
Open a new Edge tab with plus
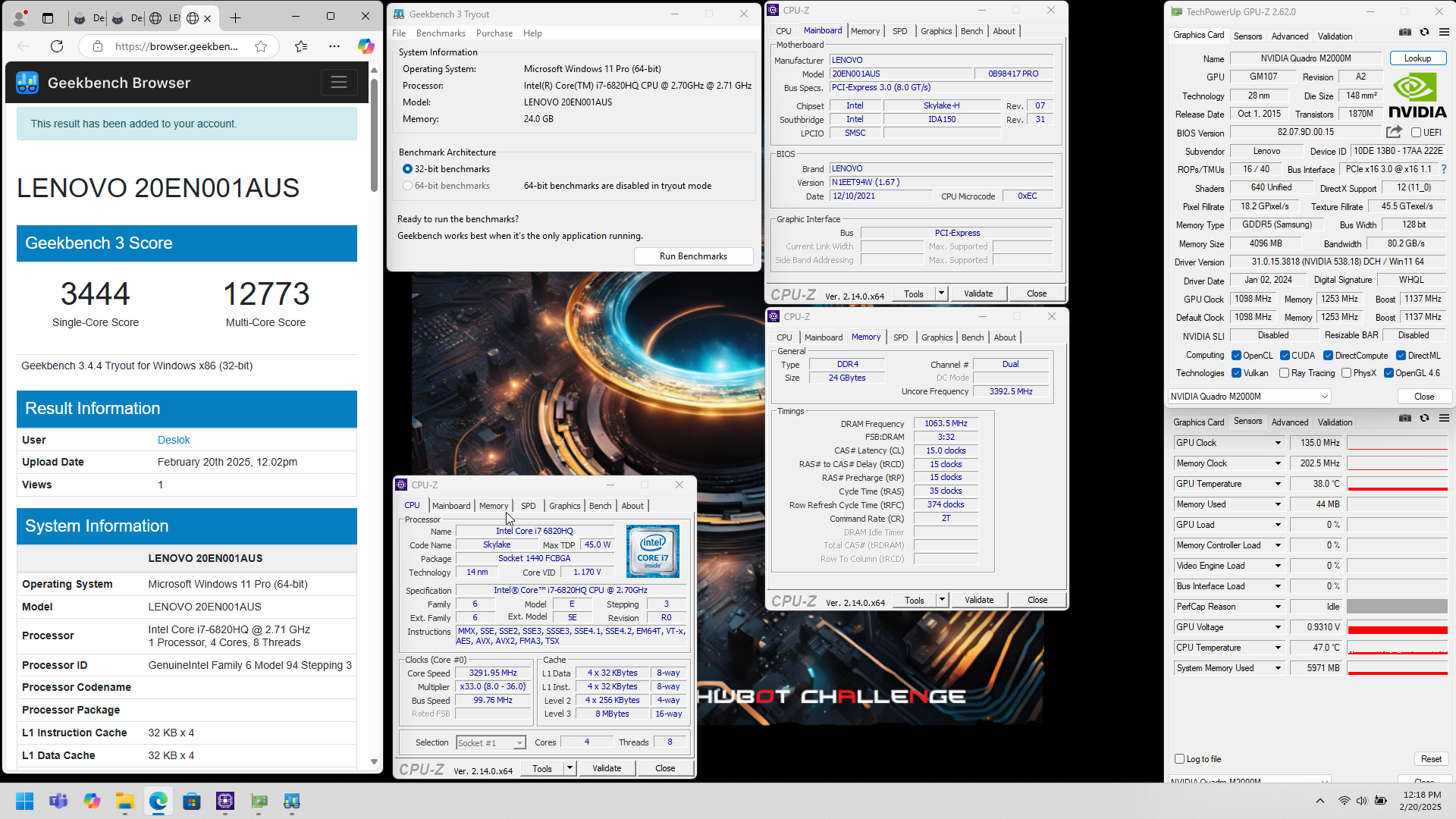pyautogui.click(x=236, y=17)
